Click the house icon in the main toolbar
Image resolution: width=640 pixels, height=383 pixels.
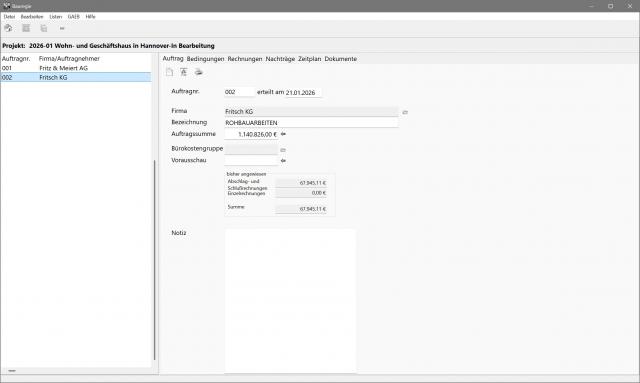click(x=8, y=28)
